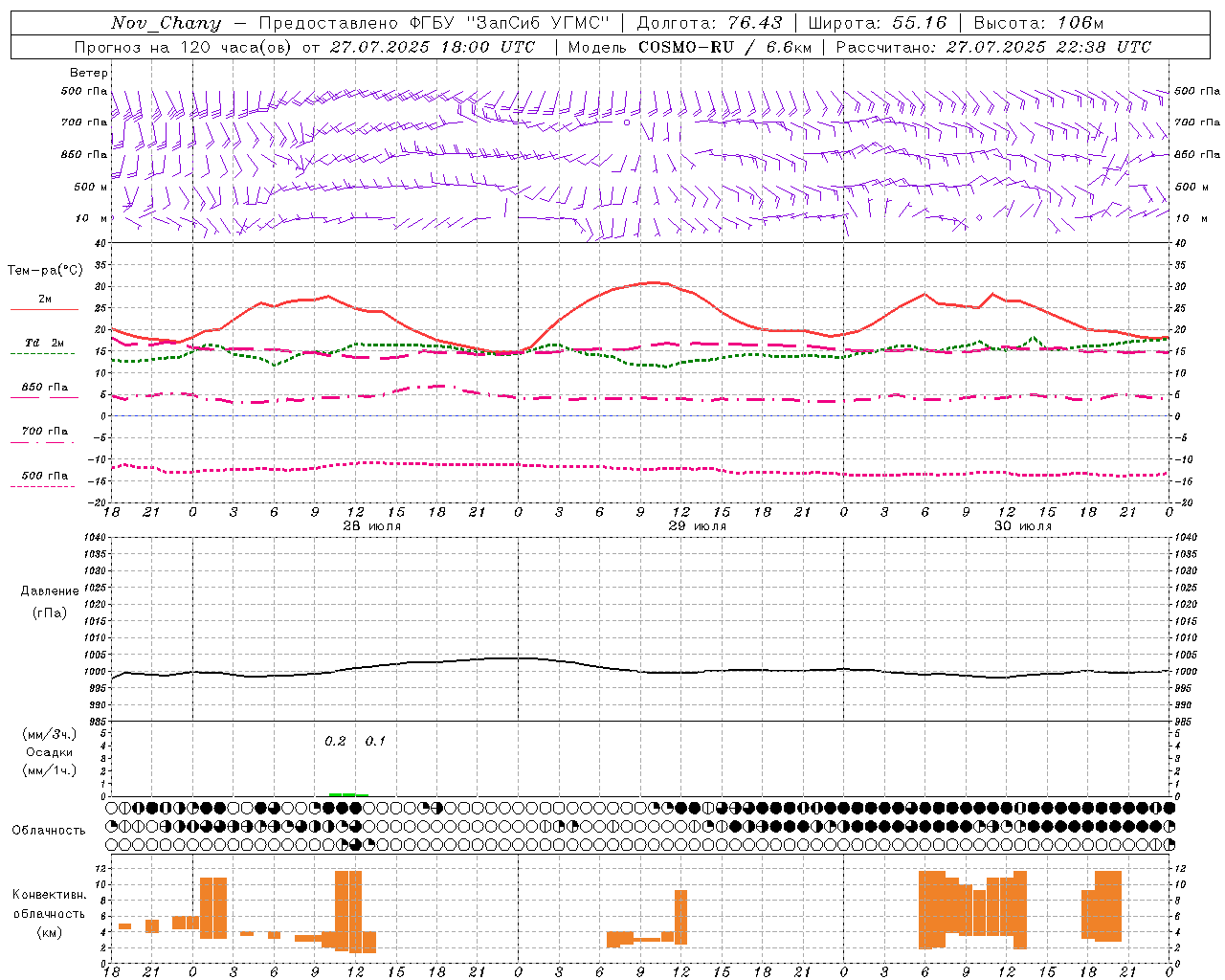Click the (мм/1ч.) precipitation unit label
Screen dimensions: 1225x980
pos(50,770)
